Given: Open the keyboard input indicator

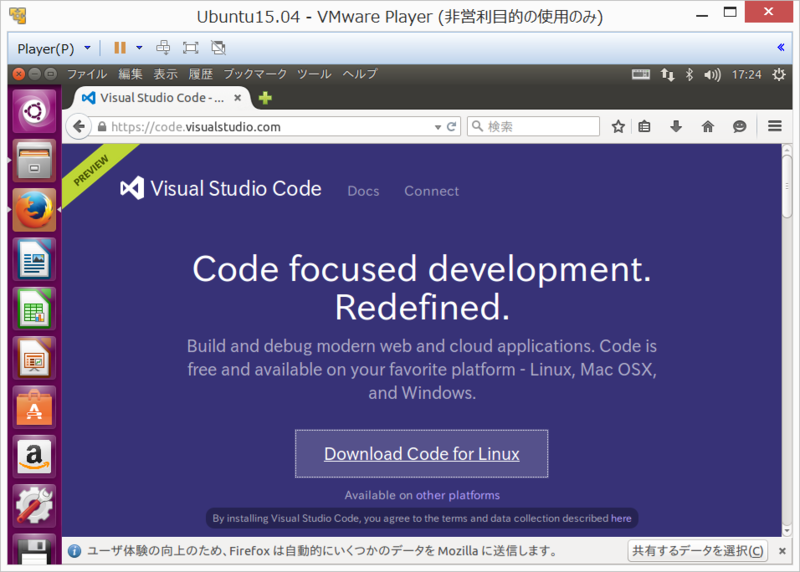Looking at the screenshot, I should (641, 74).
